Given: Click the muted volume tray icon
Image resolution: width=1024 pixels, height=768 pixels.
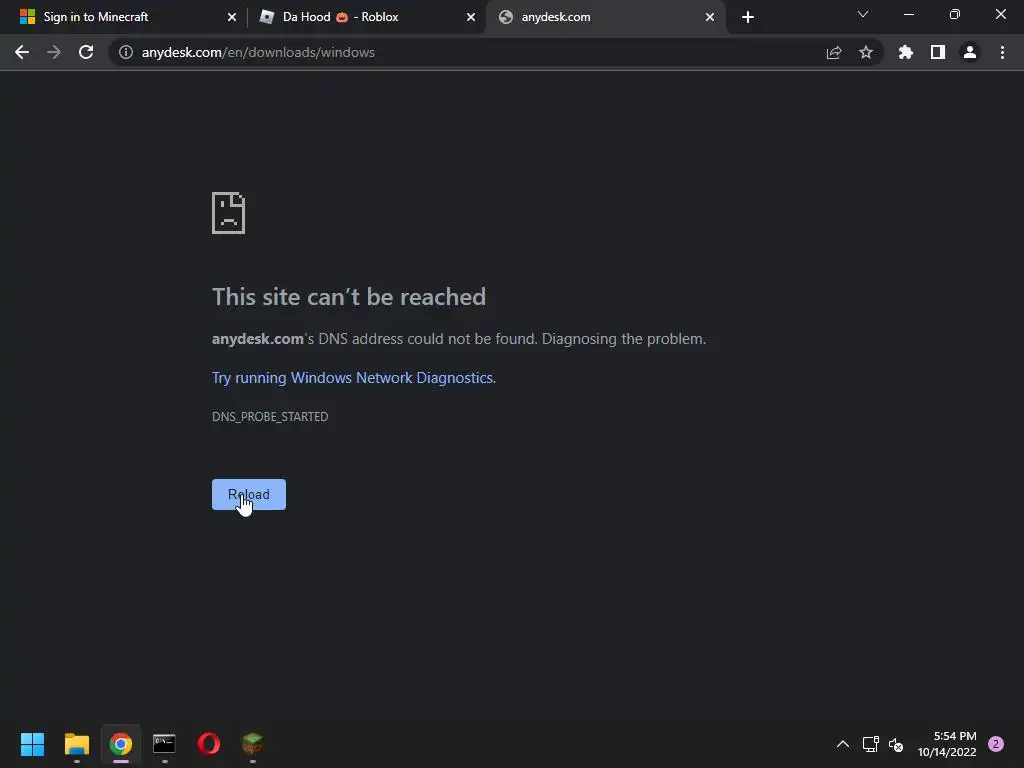Looking at the screenshot, I should (x=896, y=744).
